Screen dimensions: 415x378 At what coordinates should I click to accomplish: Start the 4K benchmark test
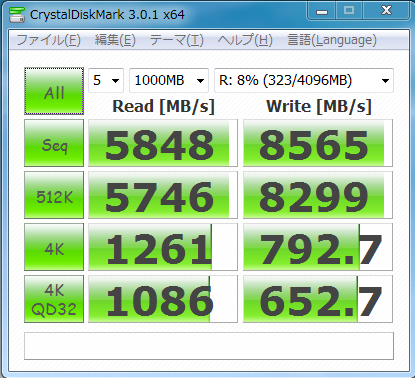pos(54,247)
